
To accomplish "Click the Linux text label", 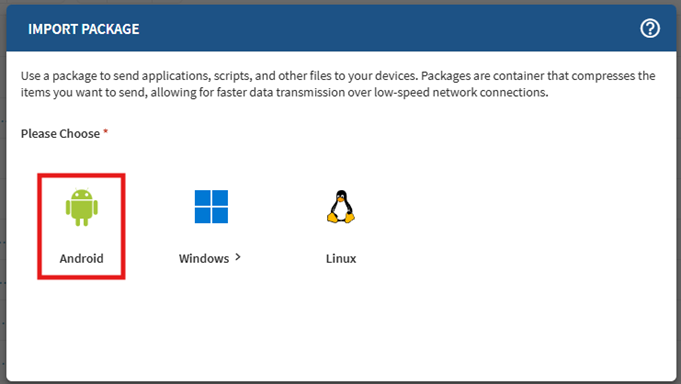I will tap(341, 258).
